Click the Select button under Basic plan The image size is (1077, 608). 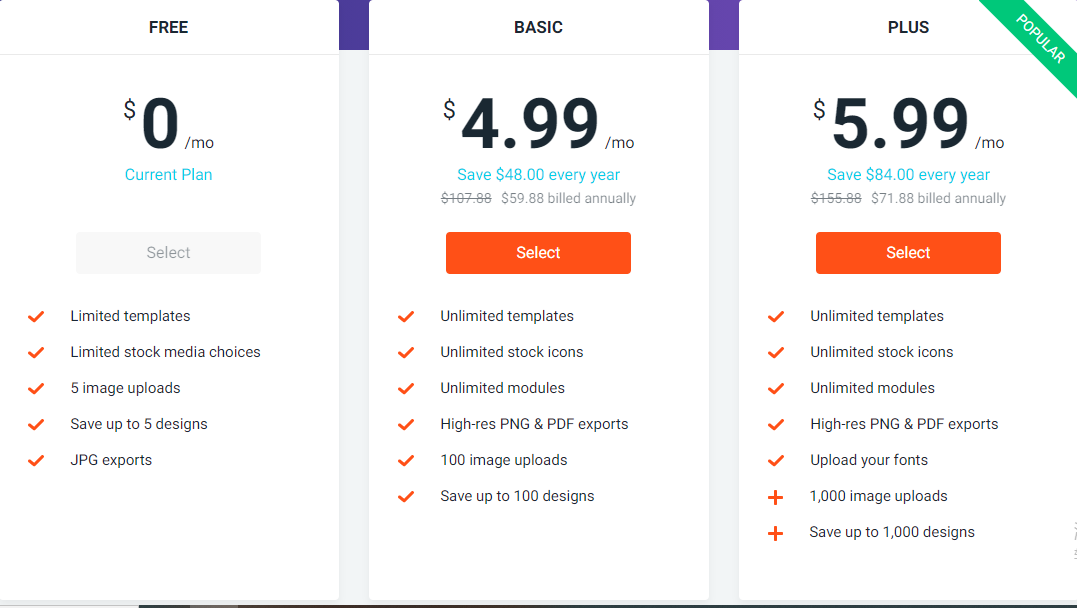click(x=538, y=253)
